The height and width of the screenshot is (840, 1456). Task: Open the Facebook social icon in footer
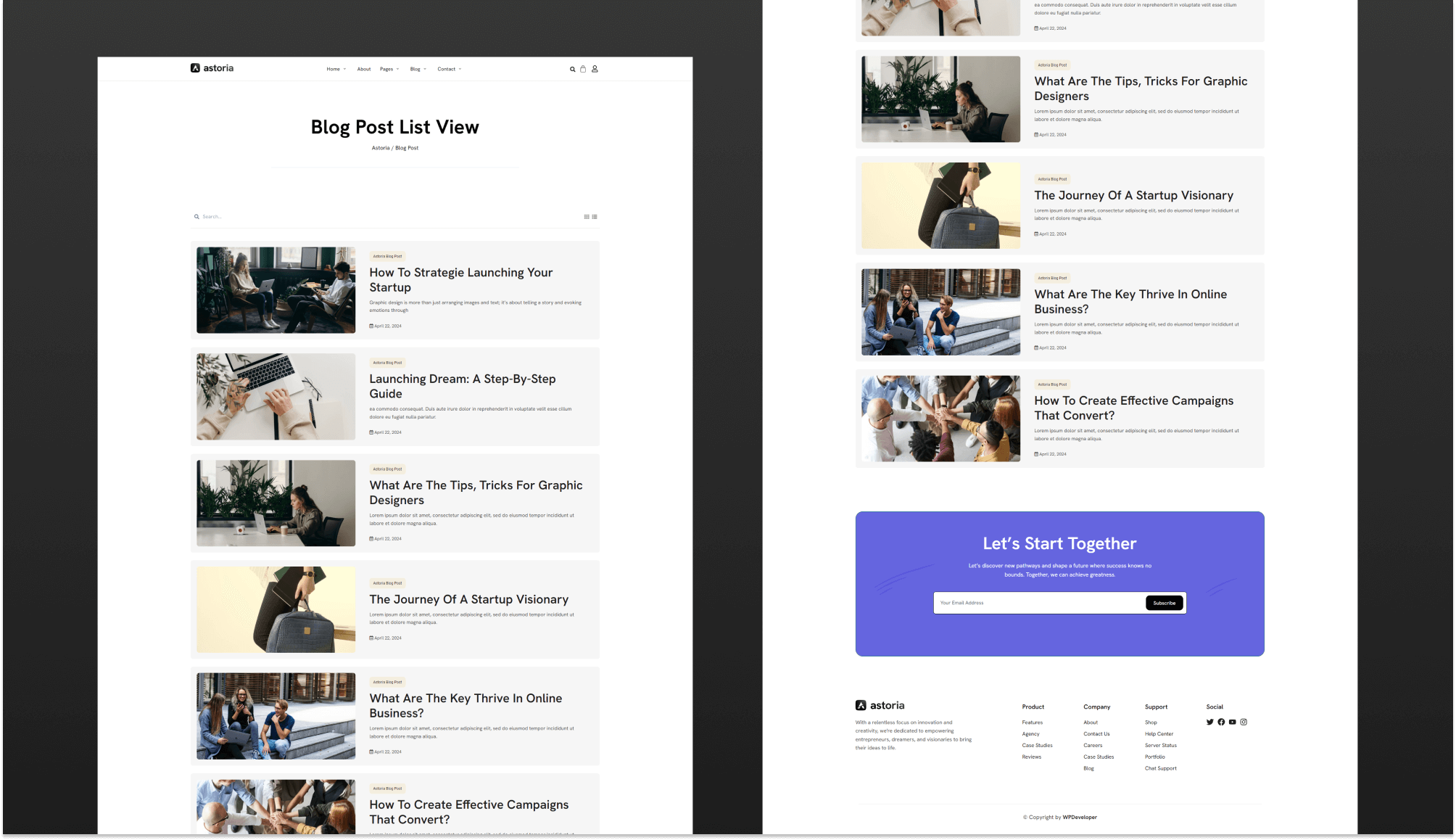pos(1221,722)
